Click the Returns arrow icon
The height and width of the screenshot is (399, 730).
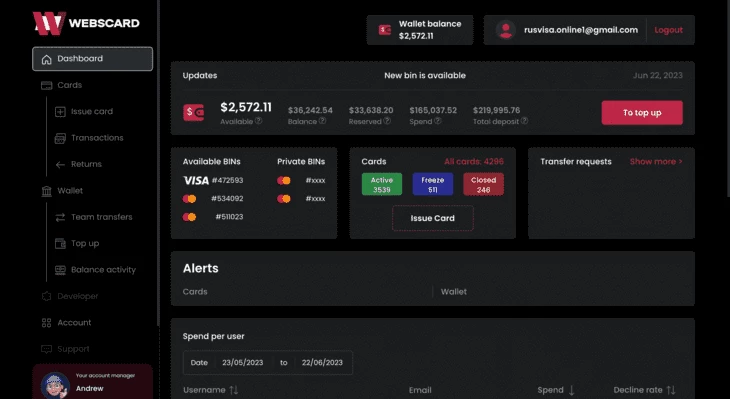click(60, 164)
